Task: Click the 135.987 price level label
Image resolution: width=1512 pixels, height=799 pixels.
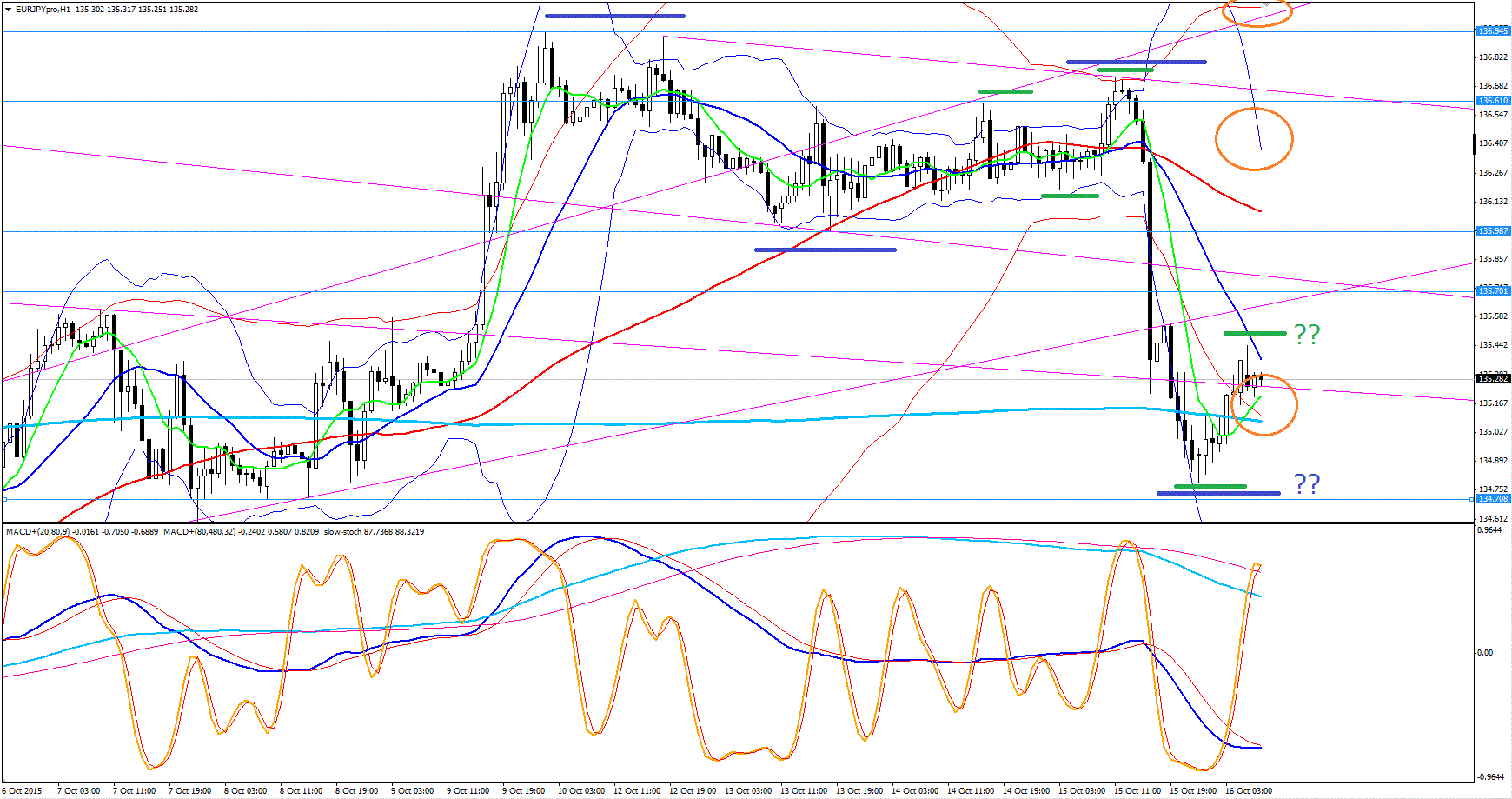Action: pyautogui.click(x=1493, y=231)
